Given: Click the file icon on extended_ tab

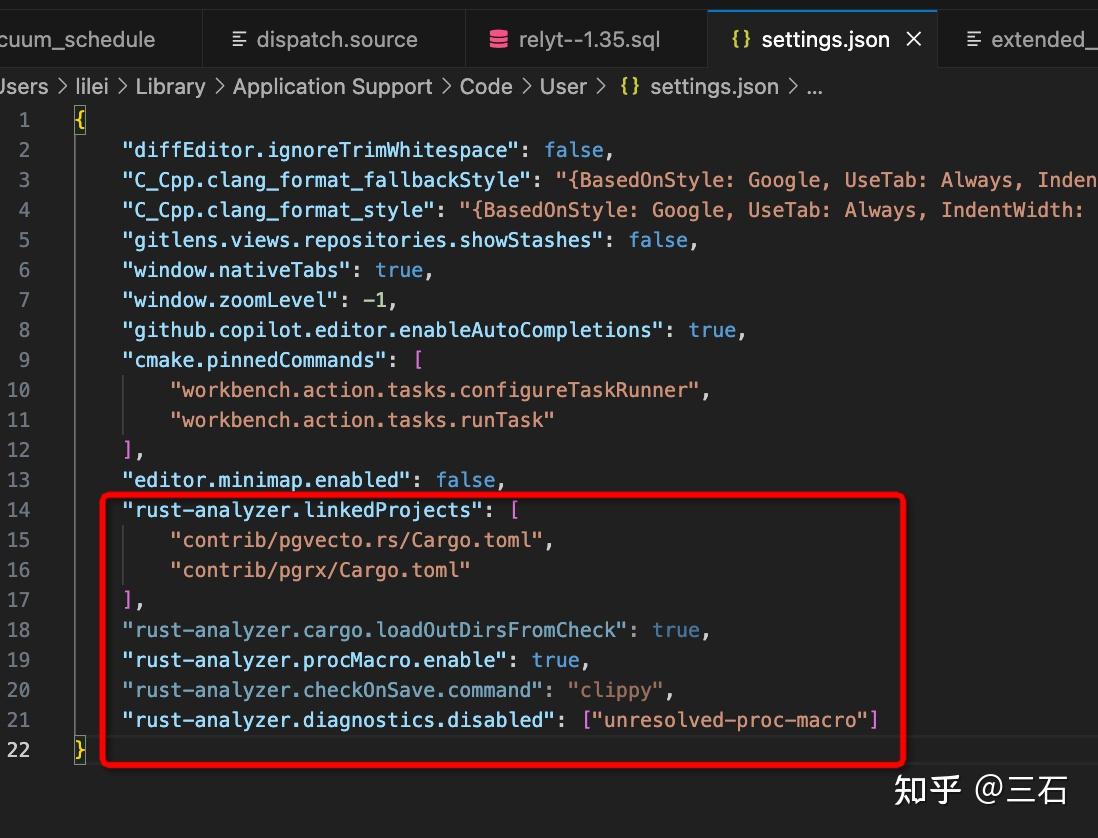Looking at the screenshot, I should pos(973,39).
